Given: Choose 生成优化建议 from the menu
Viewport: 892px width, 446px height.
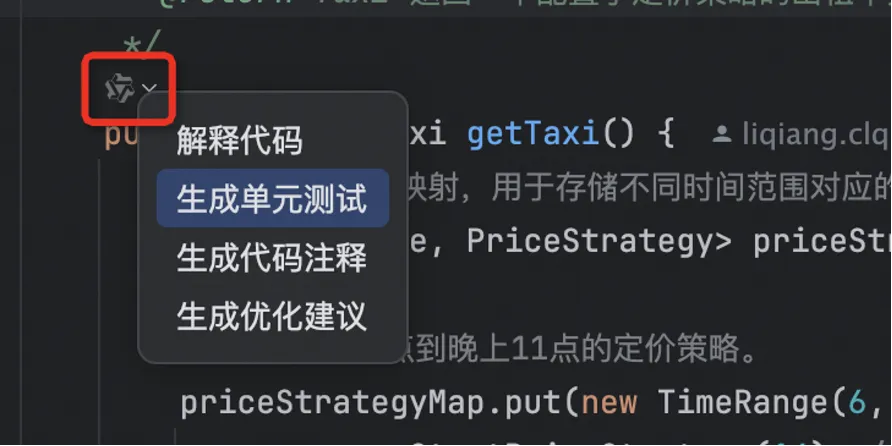Looking at the screenshot, I should (271, 316).
